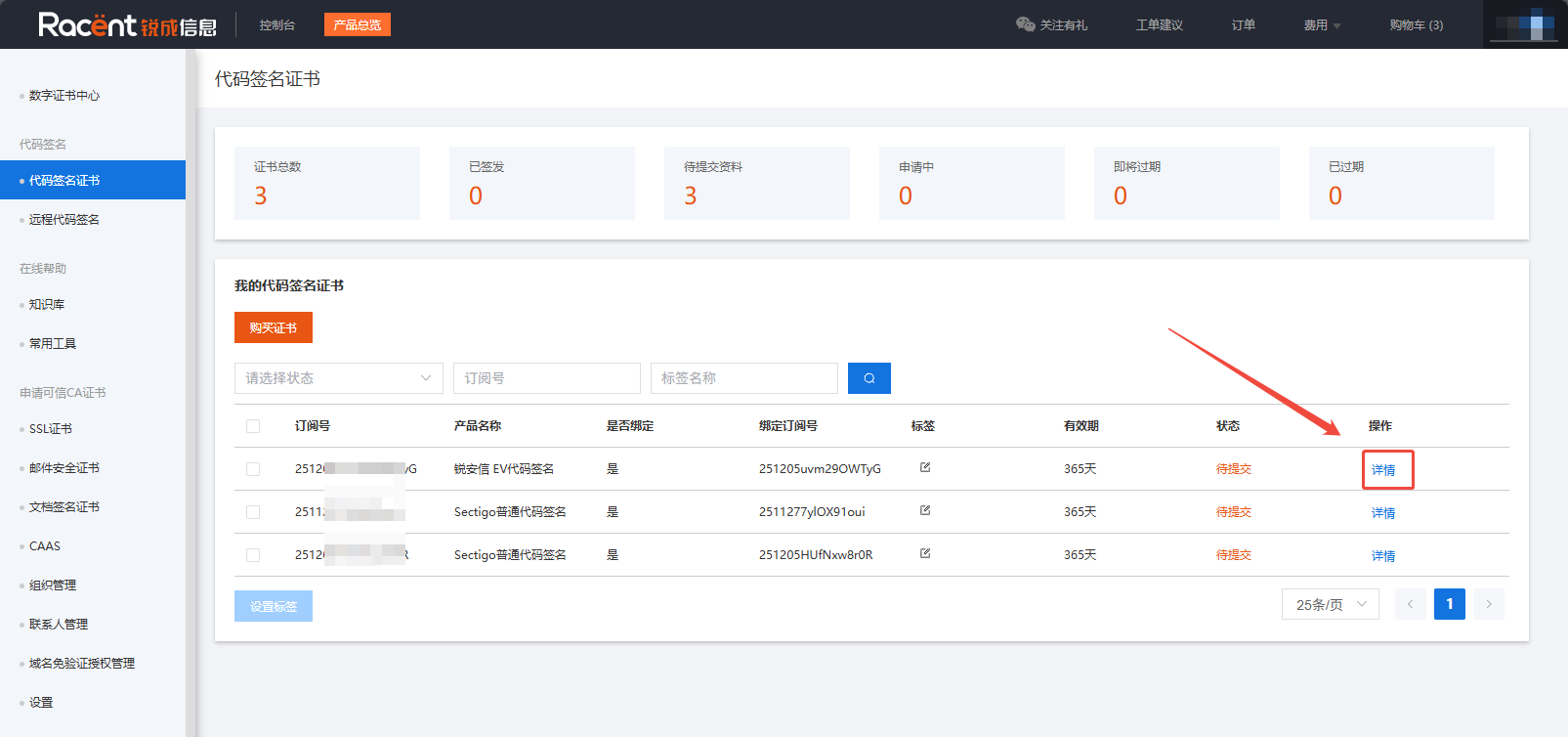Click the blue search magnifier button
The image size is (1568, 737).
point(869,378)
